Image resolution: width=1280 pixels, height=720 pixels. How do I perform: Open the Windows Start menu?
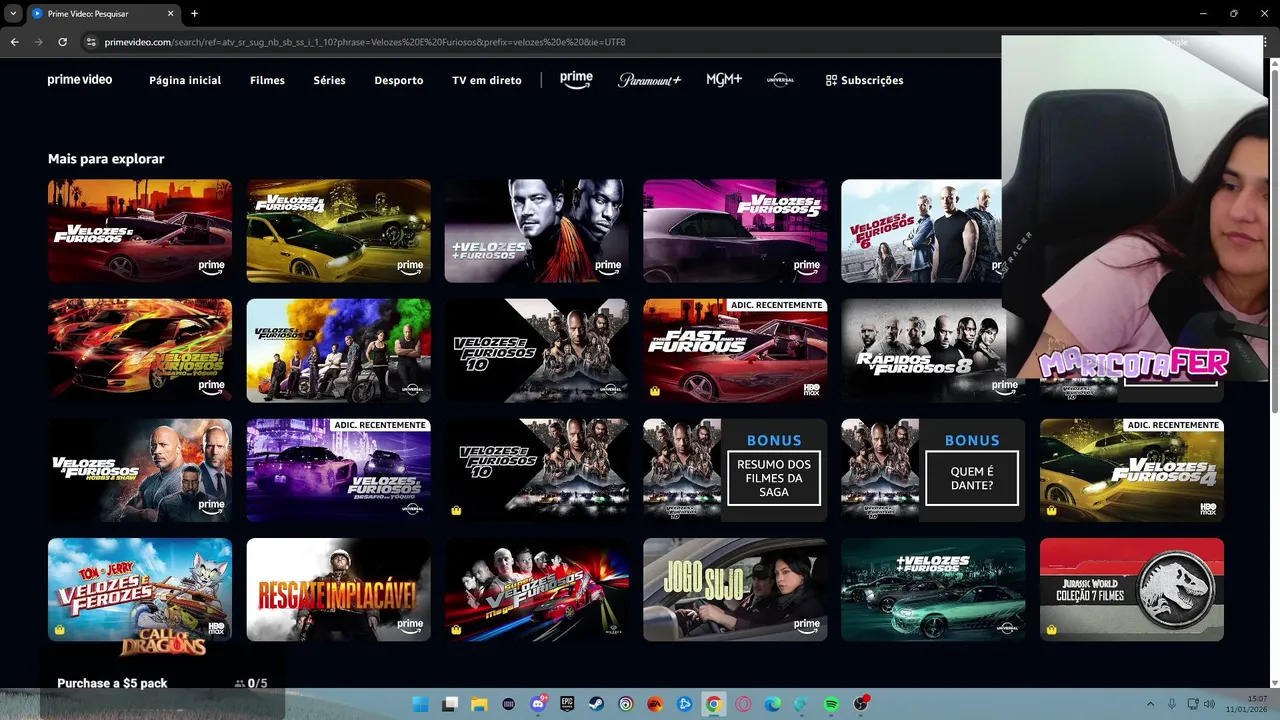(421, 704)
